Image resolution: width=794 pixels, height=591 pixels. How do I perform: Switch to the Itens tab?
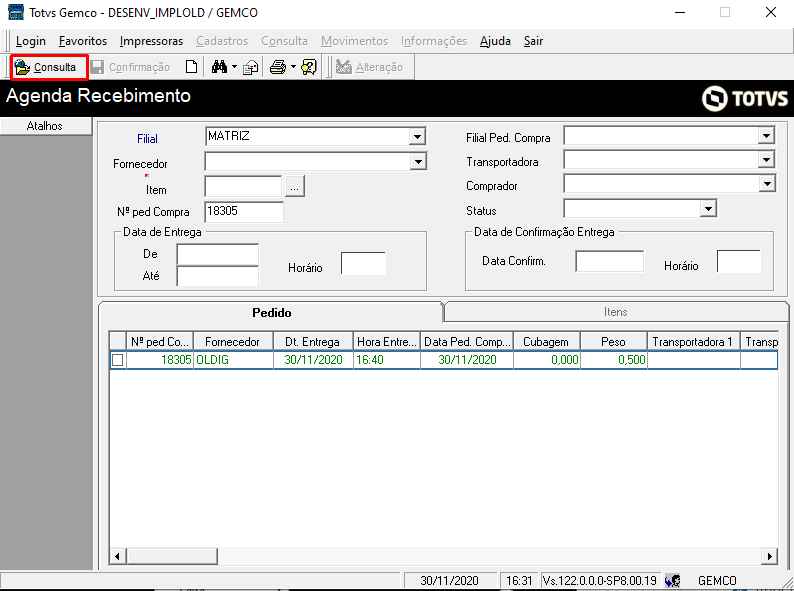[x=616, y=312]
